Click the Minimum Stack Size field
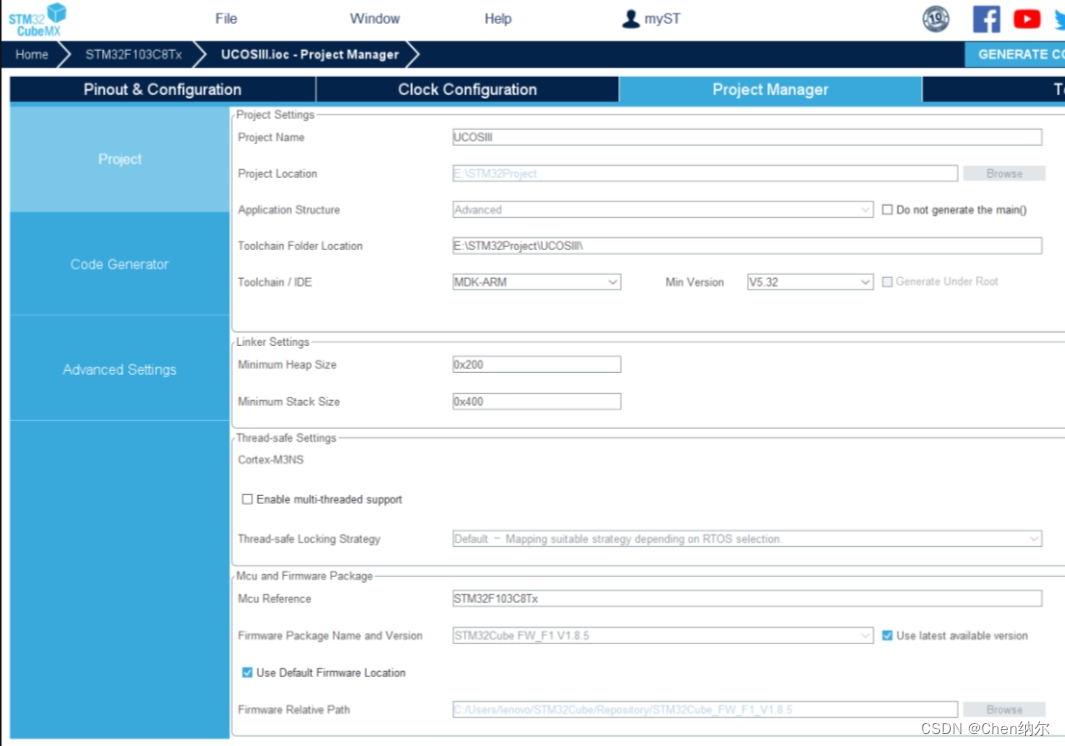This screenshot has width=1065, height=746. click(x=537, y=402)
